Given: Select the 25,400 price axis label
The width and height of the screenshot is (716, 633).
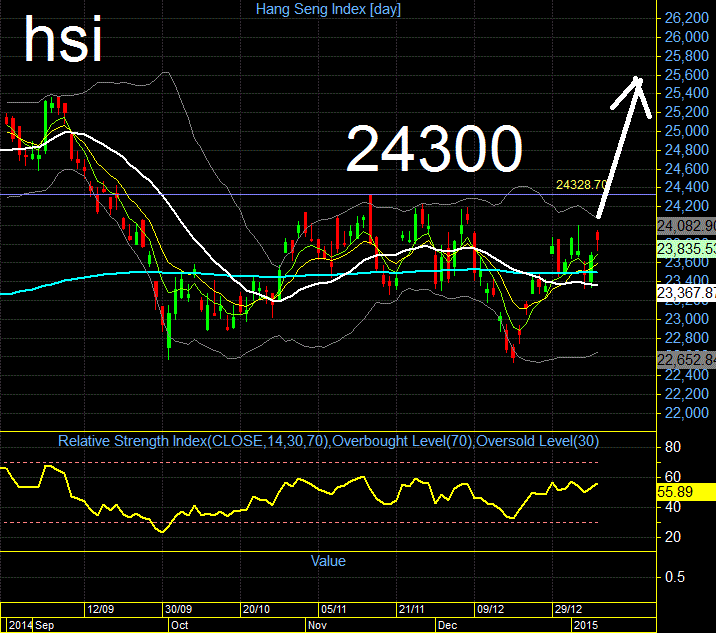Looking at the screenshot, I should [686, 93].
